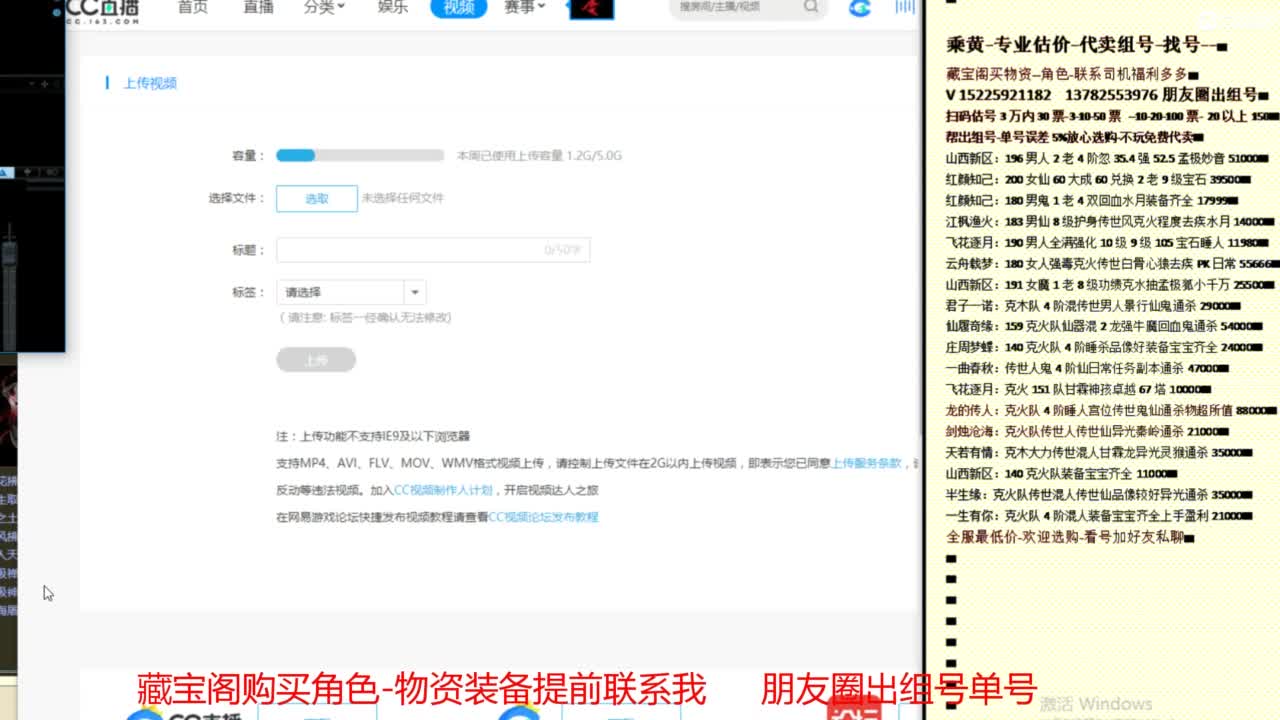Image resolution: width=1280 pixels, height=720 pixels.
Task: Open the 直播 nav item
Action: tap(258, 7)
